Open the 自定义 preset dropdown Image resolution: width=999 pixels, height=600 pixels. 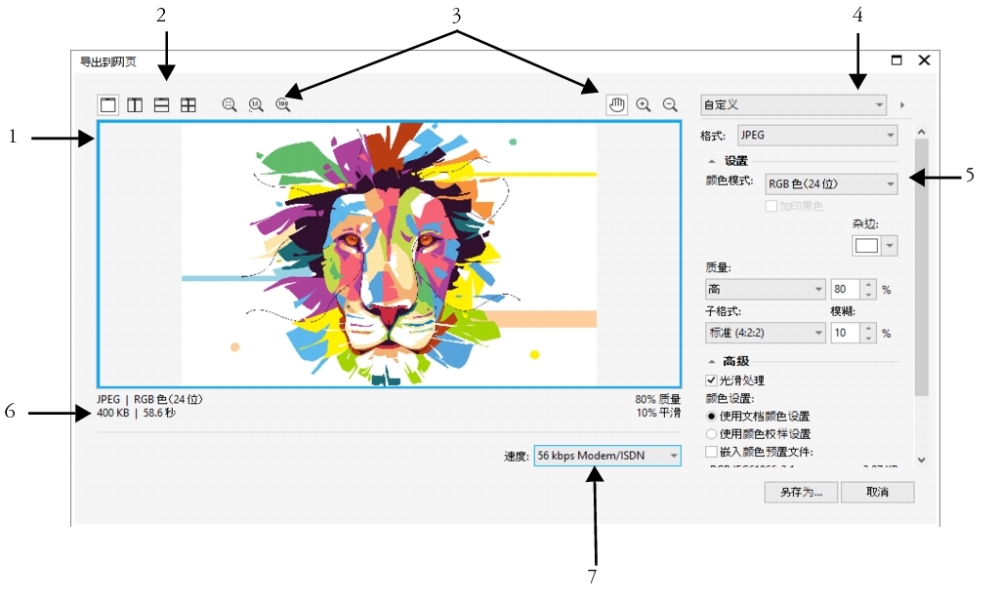pos(879,104)
